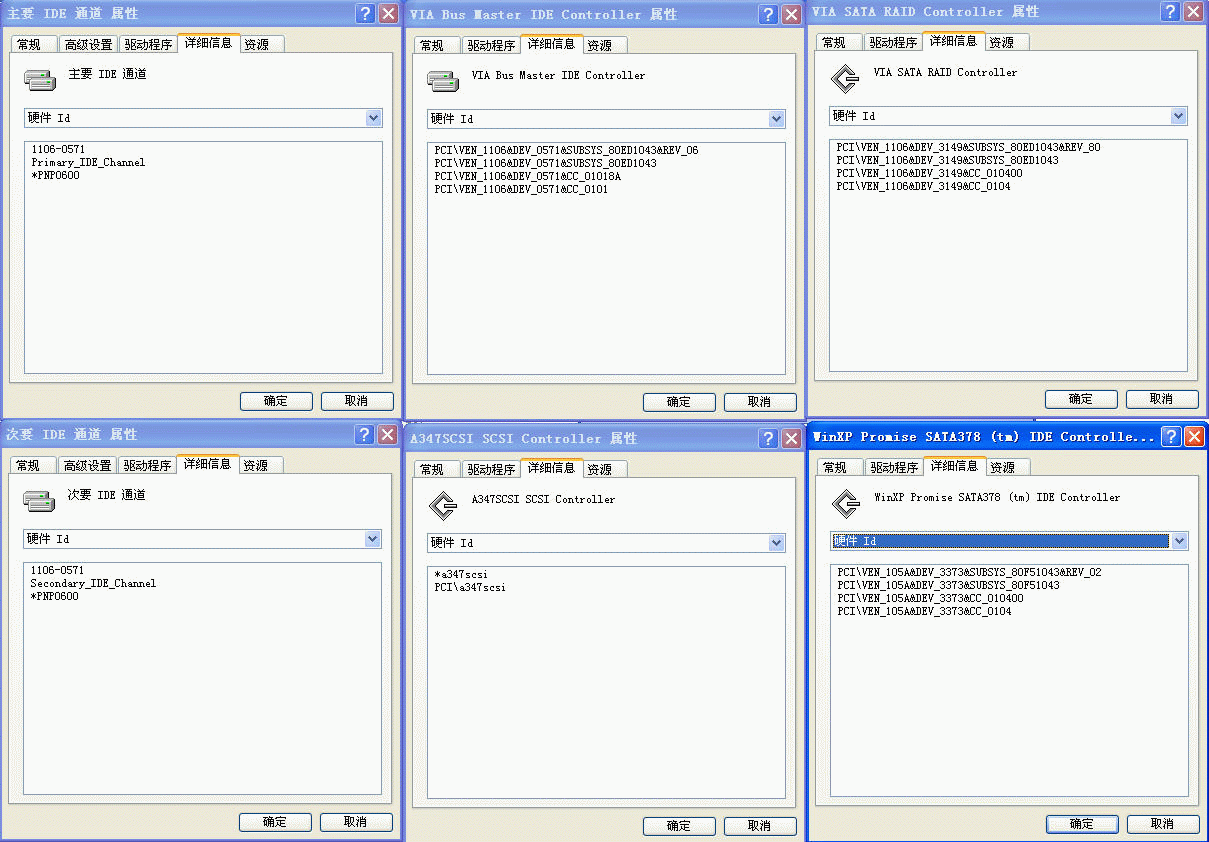This screenshot has width=1209, height=842.
Task: Click device icon in 主要 IDE 通道 window
Action: point(40,79)
